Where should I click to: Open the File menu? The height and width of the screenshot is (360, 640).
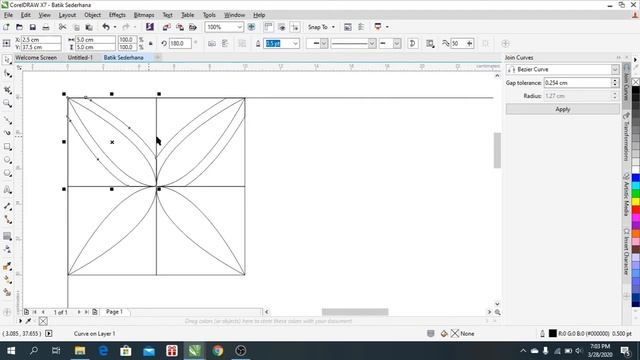8,15
